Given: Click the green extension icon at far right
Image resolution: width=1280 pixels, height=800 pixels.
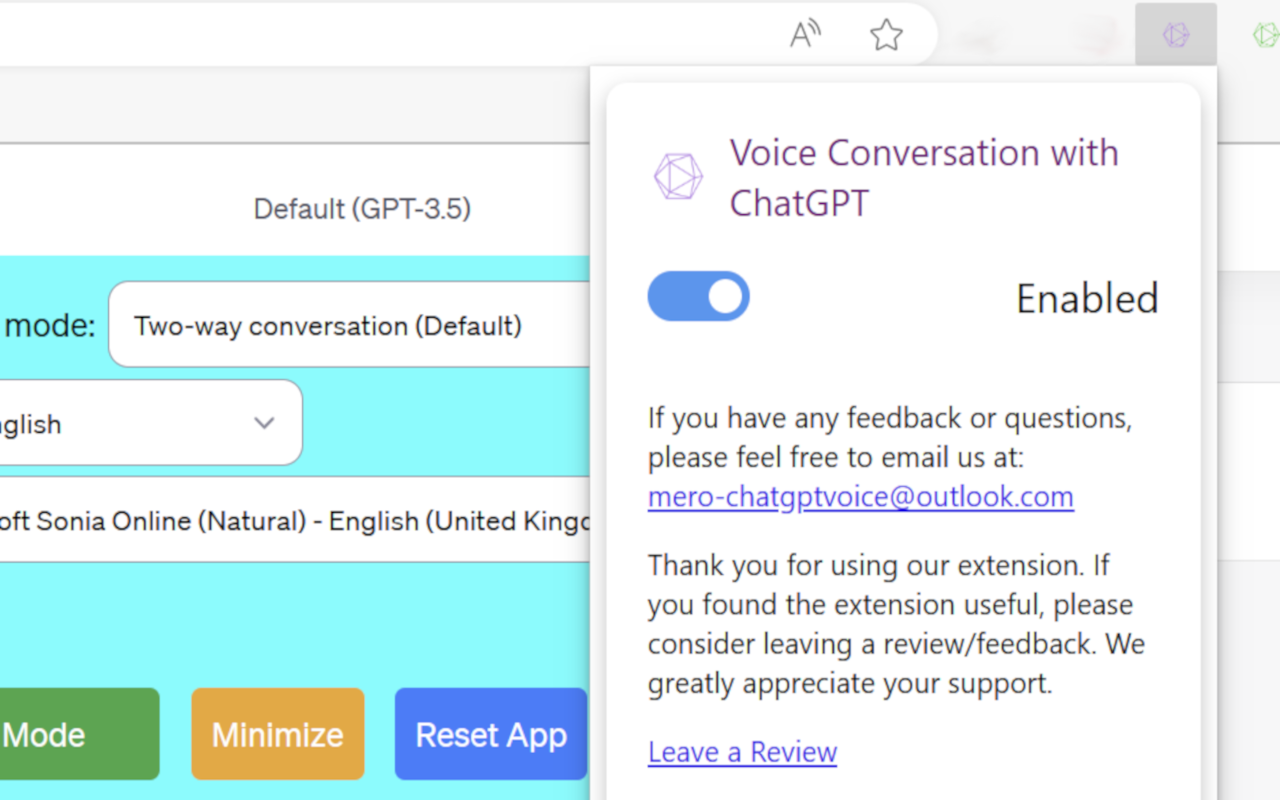Looking at the screenshot, I should tap(1265, 35).
